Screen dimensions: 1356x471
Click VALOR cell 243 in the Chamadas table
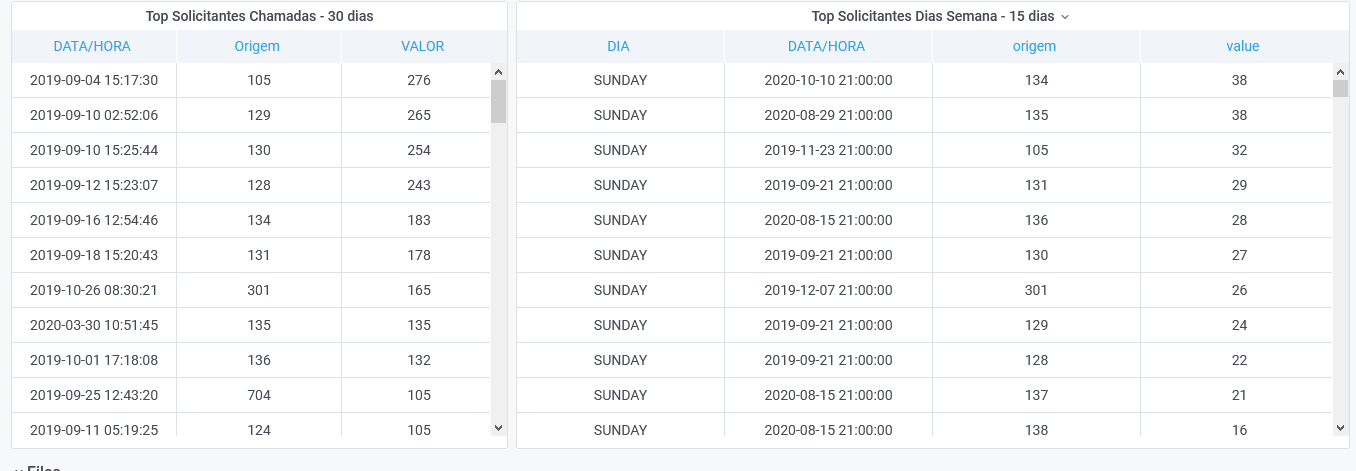click(x=419, y=185)
